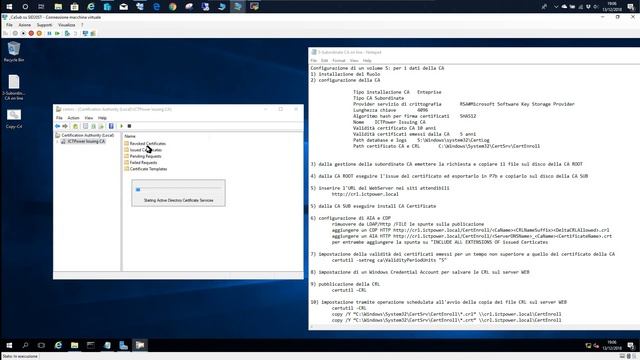The image size is (640, 360).
Task: Open the Failed Requests folder
Action: (143, 162)
